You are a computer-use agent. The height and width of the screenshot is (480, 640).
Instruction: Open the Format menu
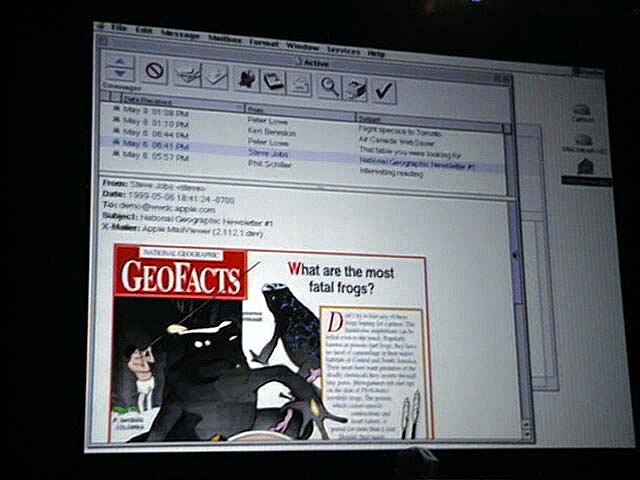[x=264, y=42]
